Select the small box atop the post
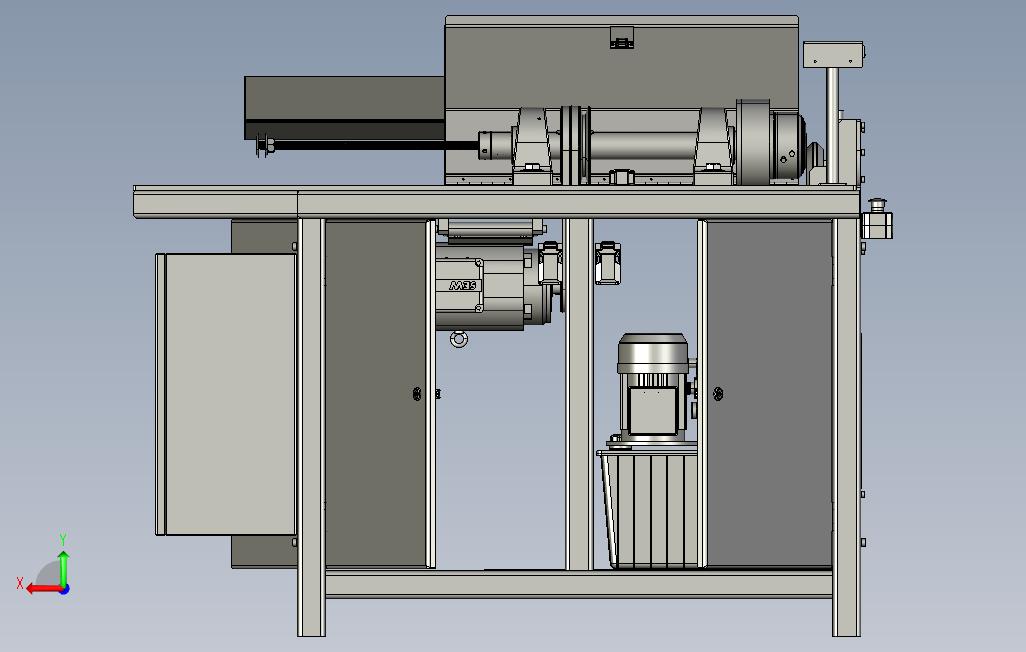Image resolution: width=1026 pixels, height=652 pixels. (834, 54)
